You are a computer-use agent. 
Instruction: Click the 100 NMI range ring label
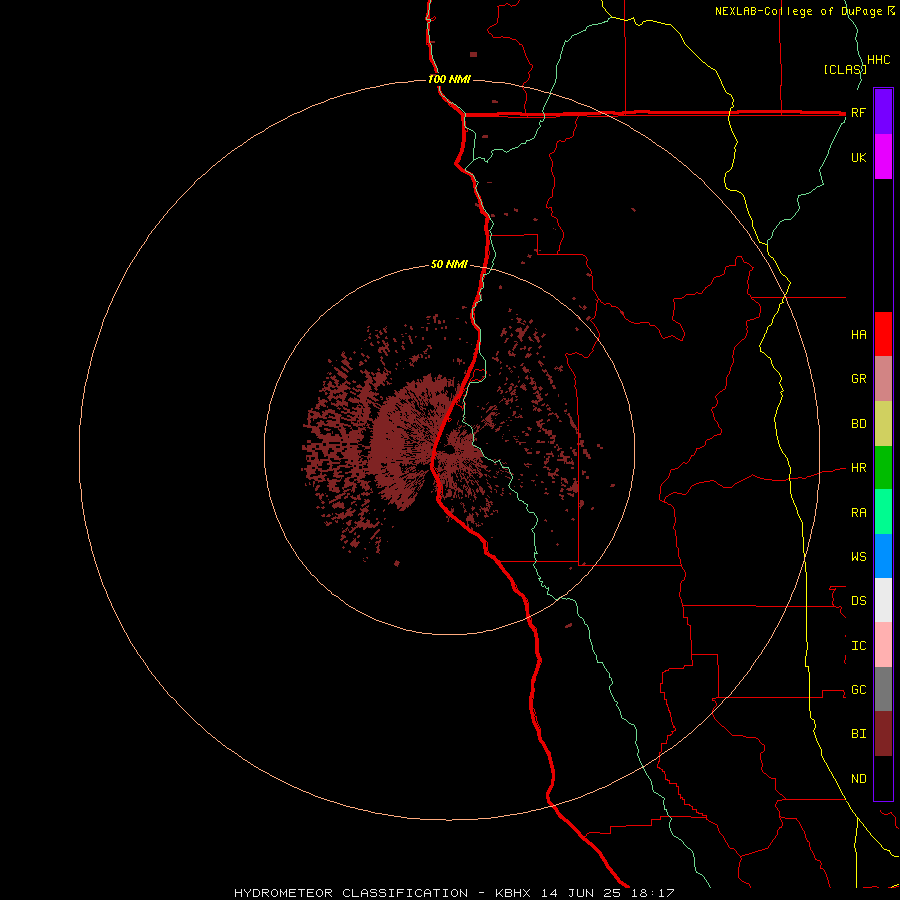coord(449,79)
